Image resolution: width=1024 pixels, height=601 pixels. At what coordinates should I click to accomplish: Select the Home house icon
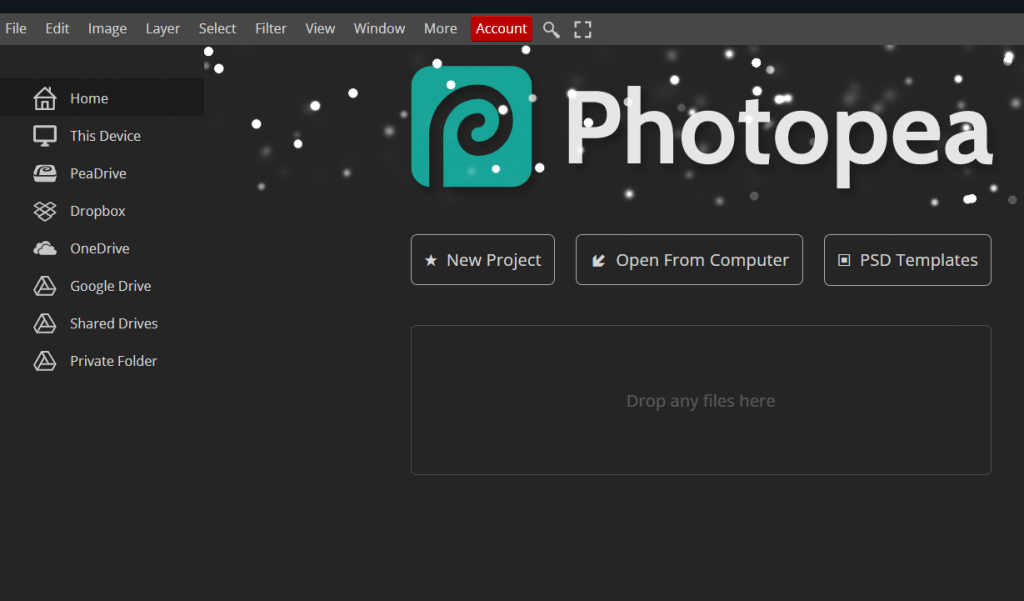[x=45, y=98]
